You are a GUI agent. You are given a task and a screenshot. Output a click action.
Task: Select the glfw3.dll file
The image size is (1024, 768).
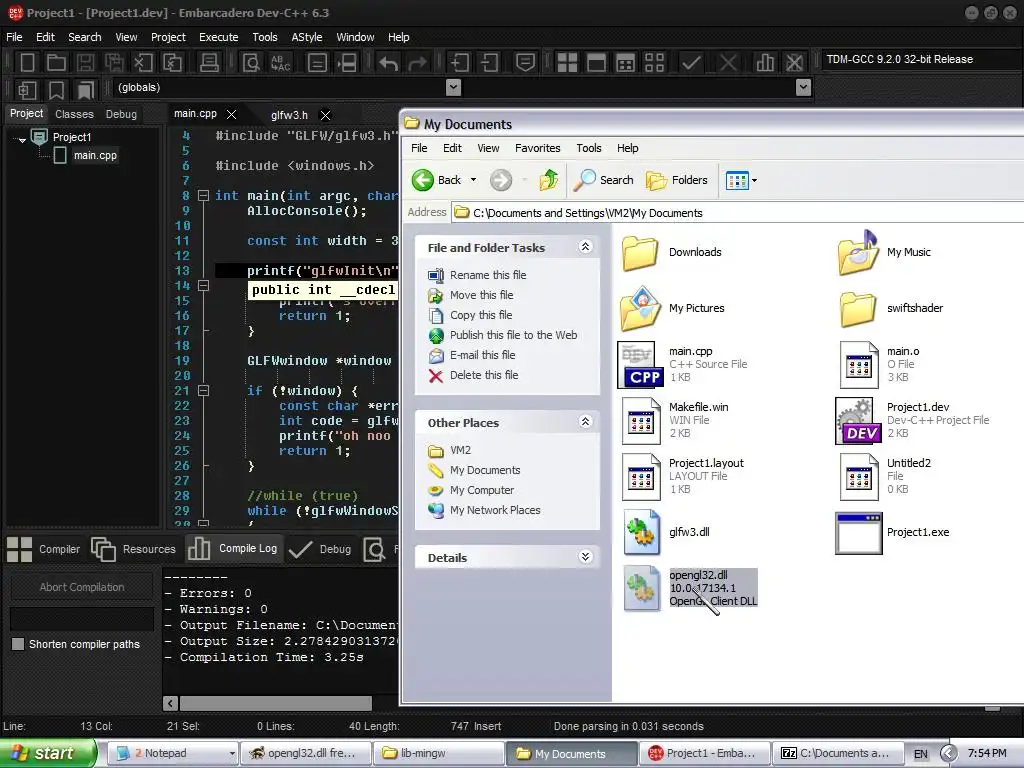point(667,532)
